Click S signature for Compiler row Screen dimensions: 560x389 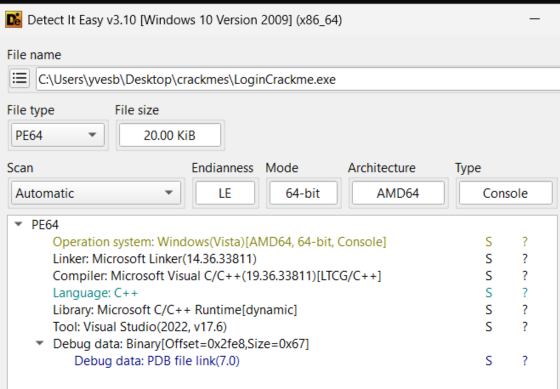(489, 276)
